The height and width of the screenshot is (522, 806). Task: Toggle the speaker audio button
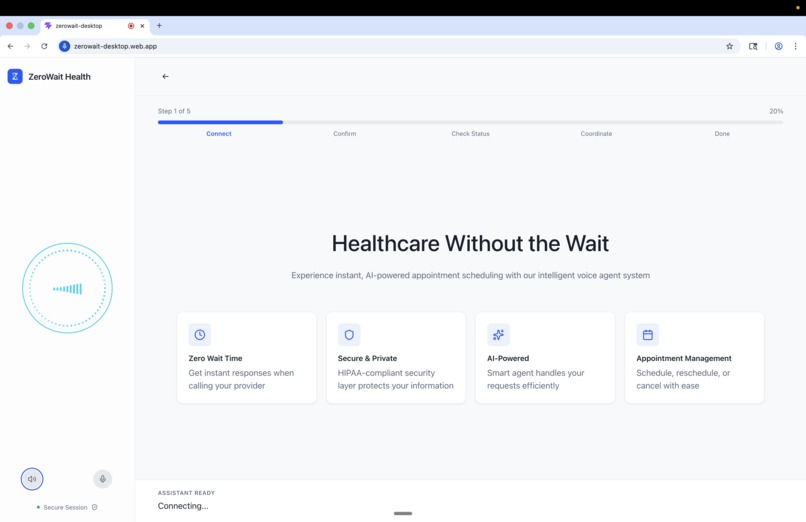(x=32, y=479)
